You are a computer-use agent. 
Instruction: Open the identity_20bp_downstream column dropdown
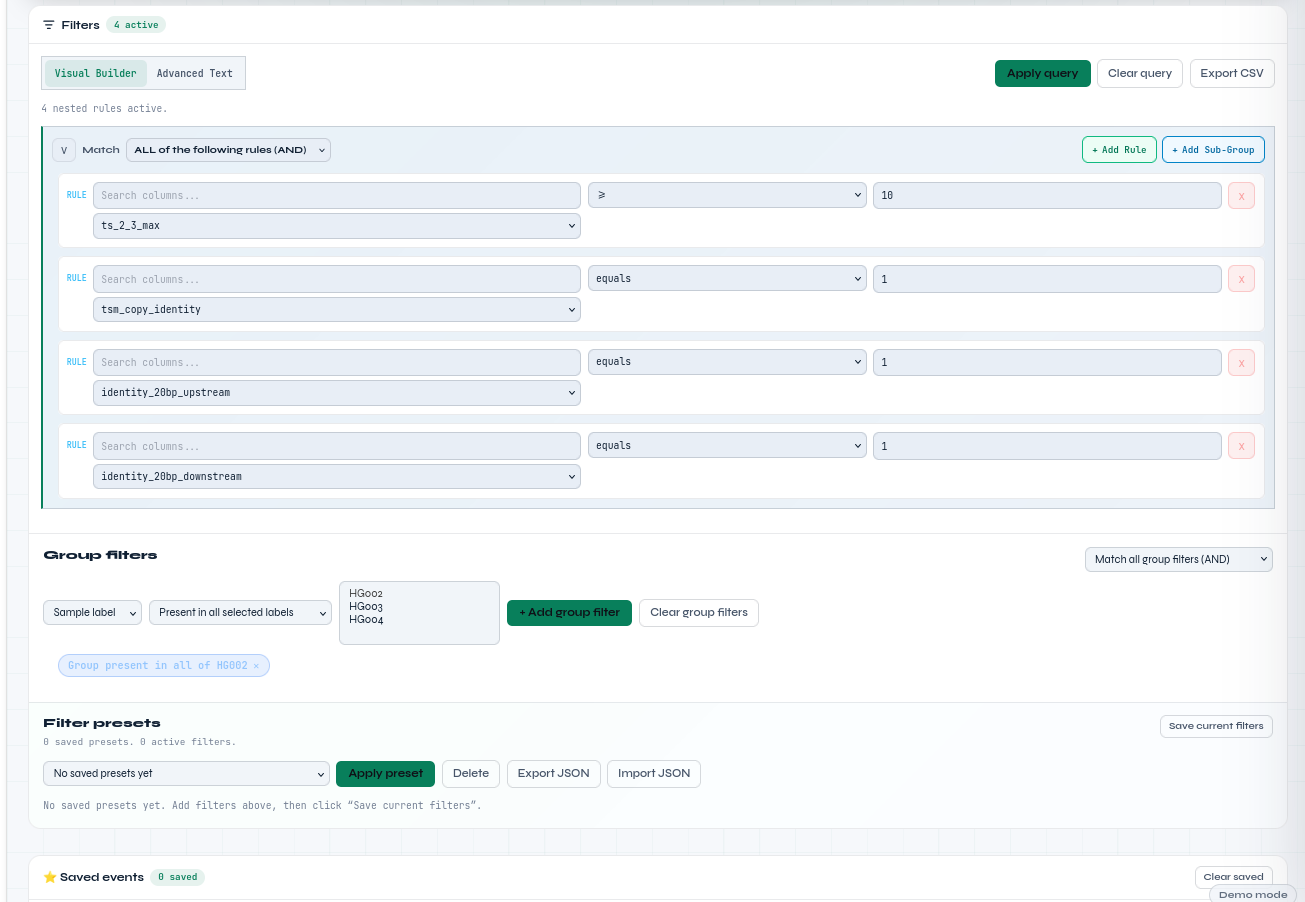[337, 476]
